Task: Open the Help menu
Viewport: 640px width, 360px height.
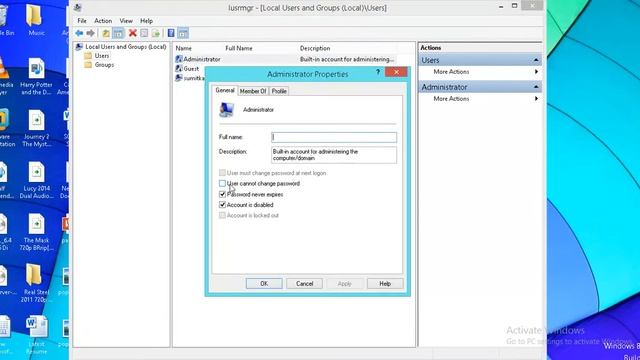Action: (x=147, y=20)
